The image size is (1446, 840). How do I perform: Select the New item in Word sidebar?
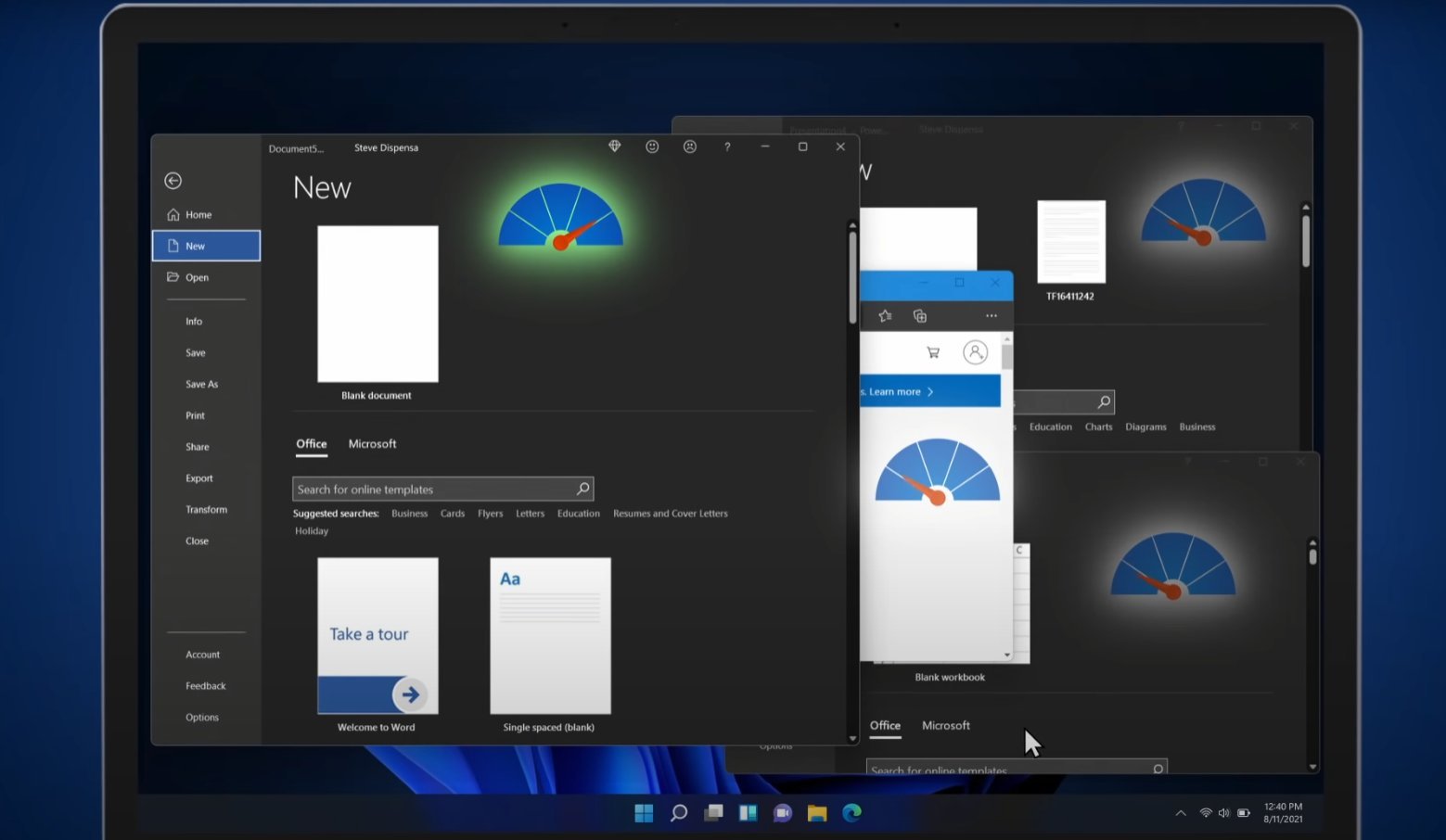coord(206,246)
